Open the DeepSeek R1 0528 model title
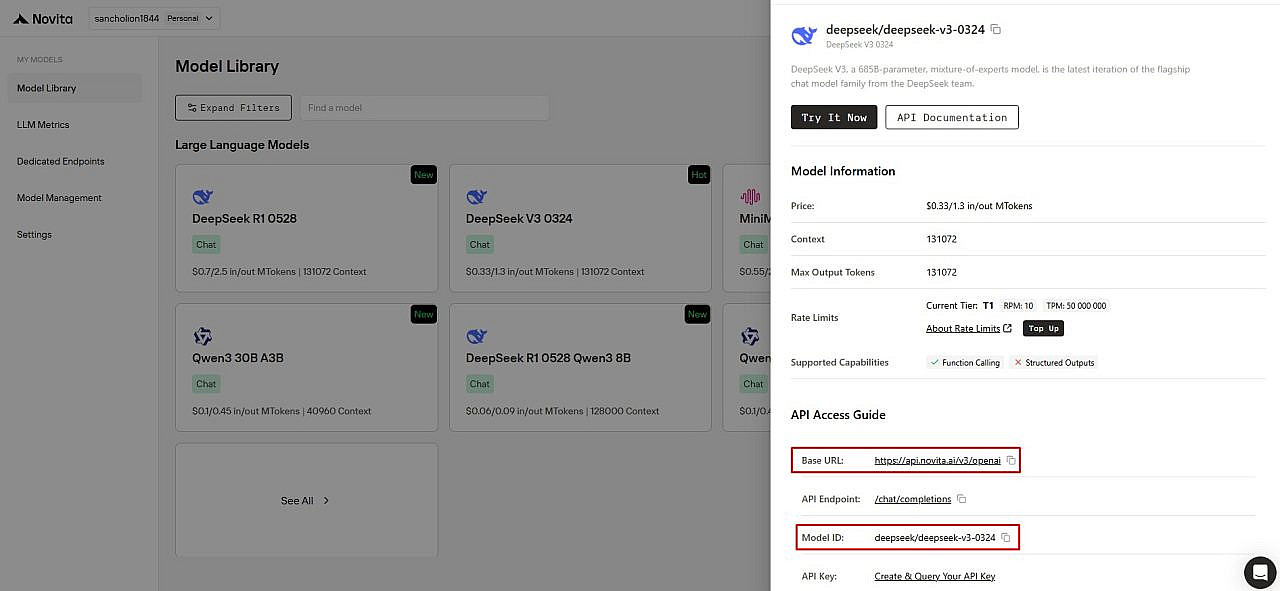 (244, 218)
